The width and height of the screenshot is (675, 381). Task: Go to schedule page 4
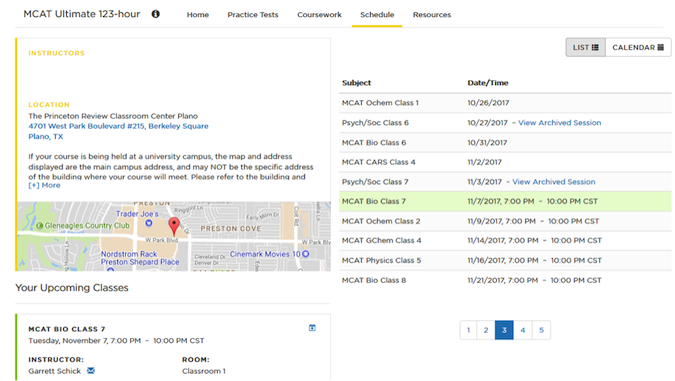point(523,330)
